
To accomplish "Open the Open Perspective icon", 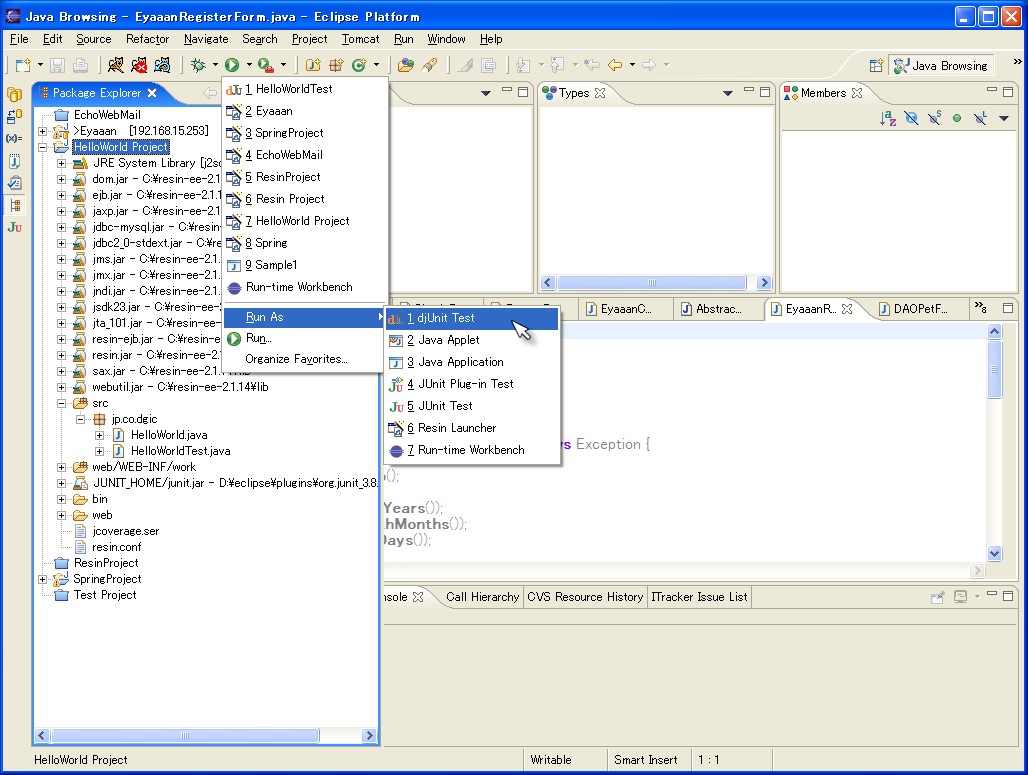I will pos(876,65).
